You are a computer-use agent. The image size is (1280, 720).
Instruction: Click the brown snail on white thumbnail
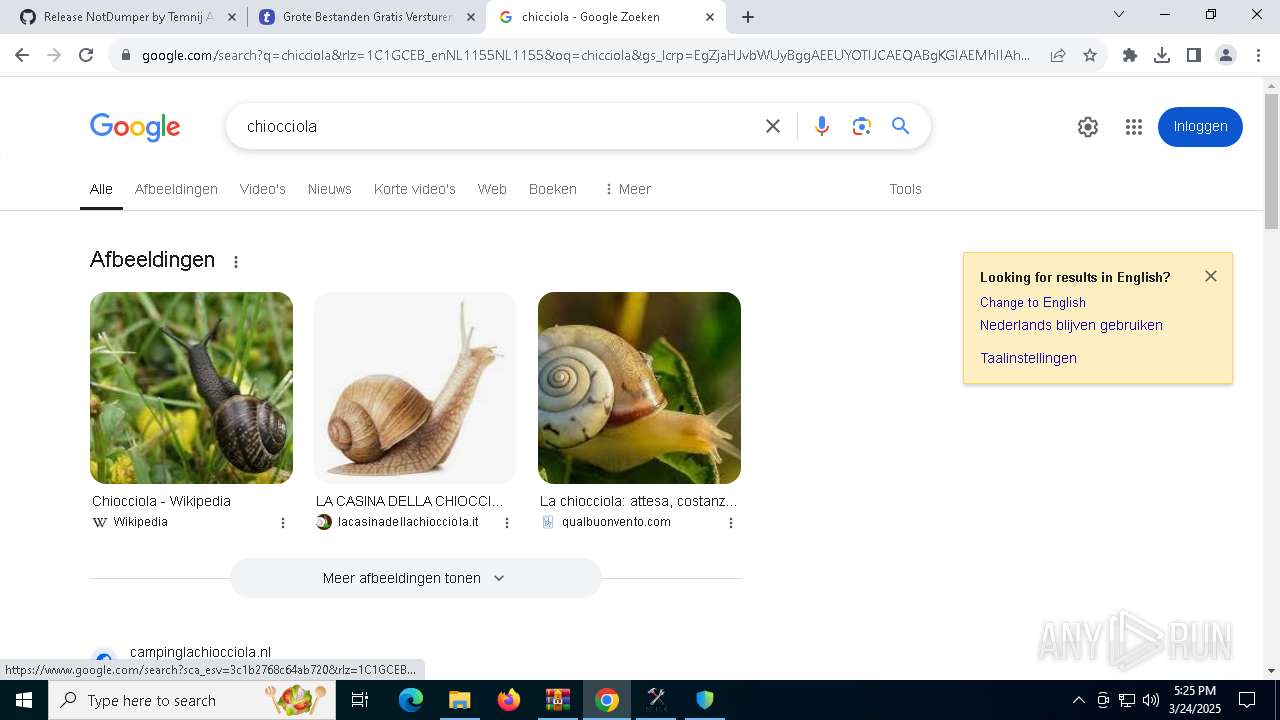click(x=415, y=388)
